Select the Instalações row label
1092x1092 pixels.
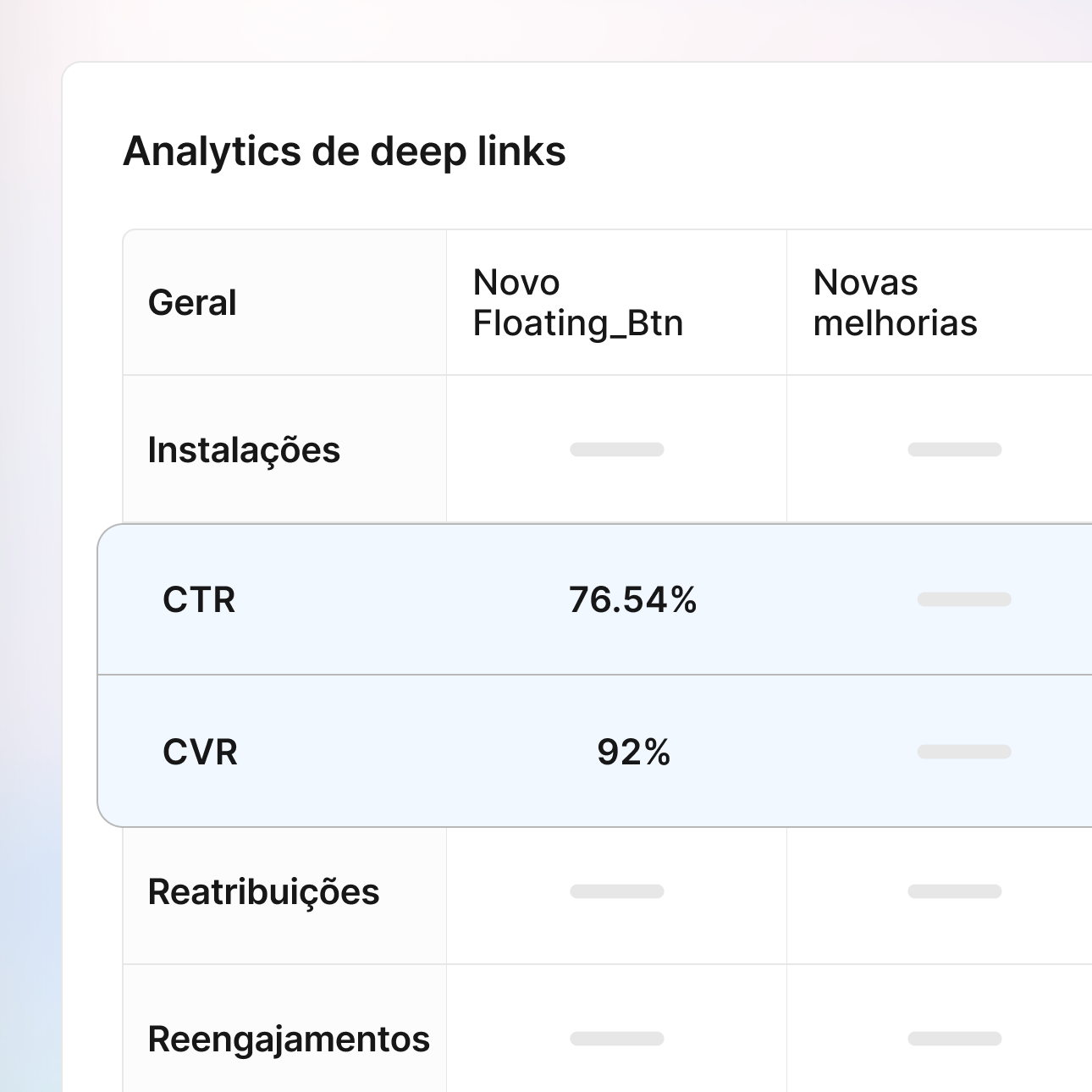click(x=244, y=450)
